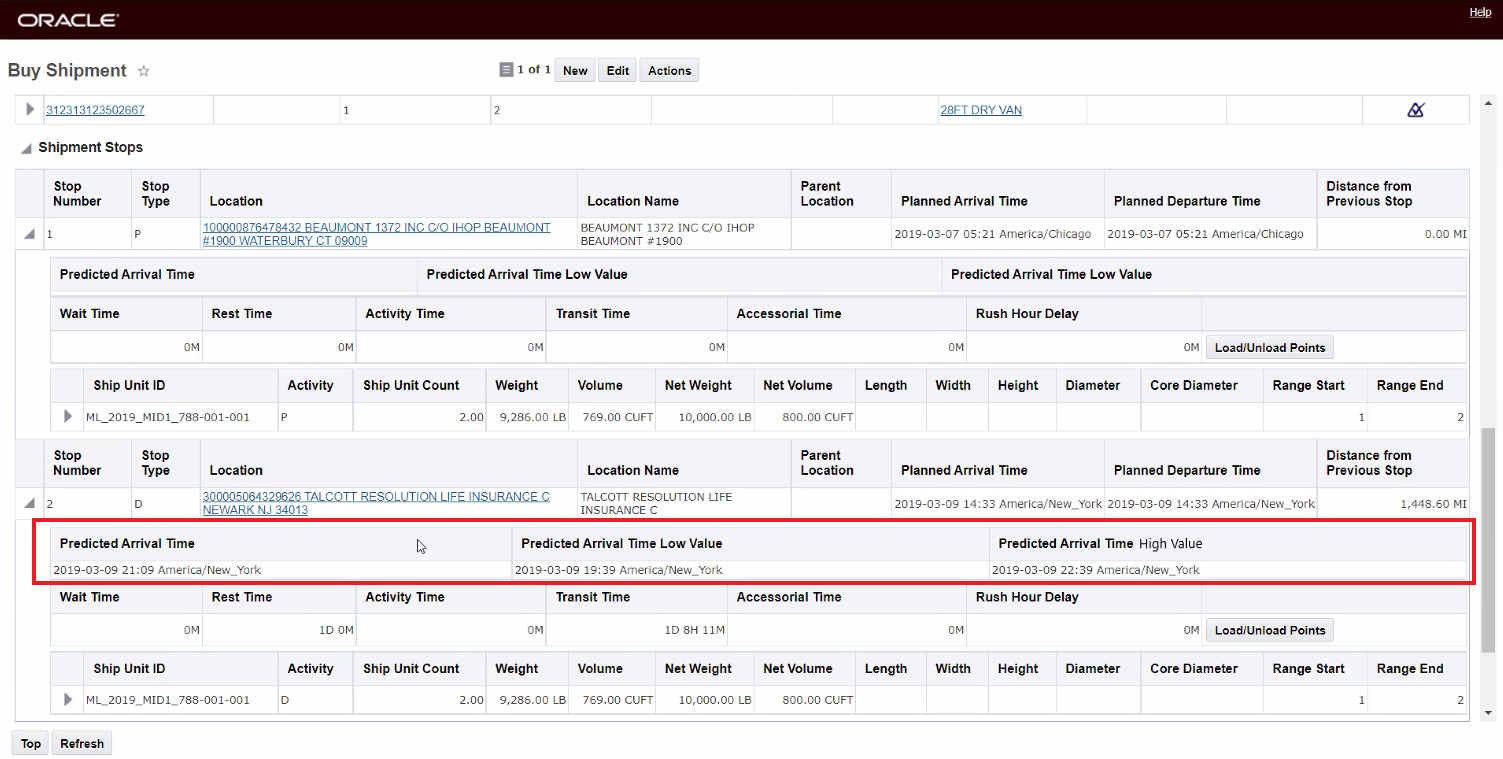Viewport: 1503px width, 759px height.
Task: Collapse stop number 1 details
Action: pos(30,234)
